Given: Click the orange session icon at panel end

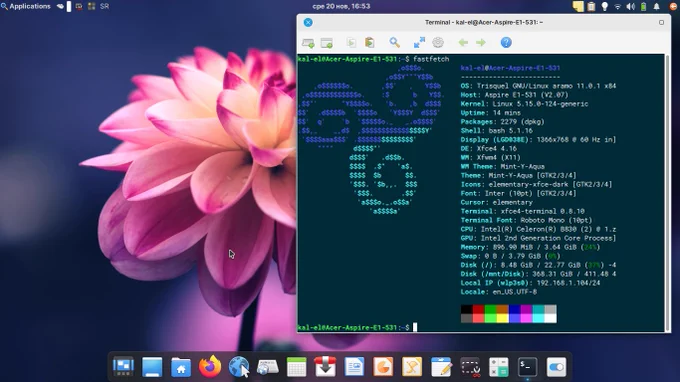Looking at the screenshot, I should click(673, 6).
